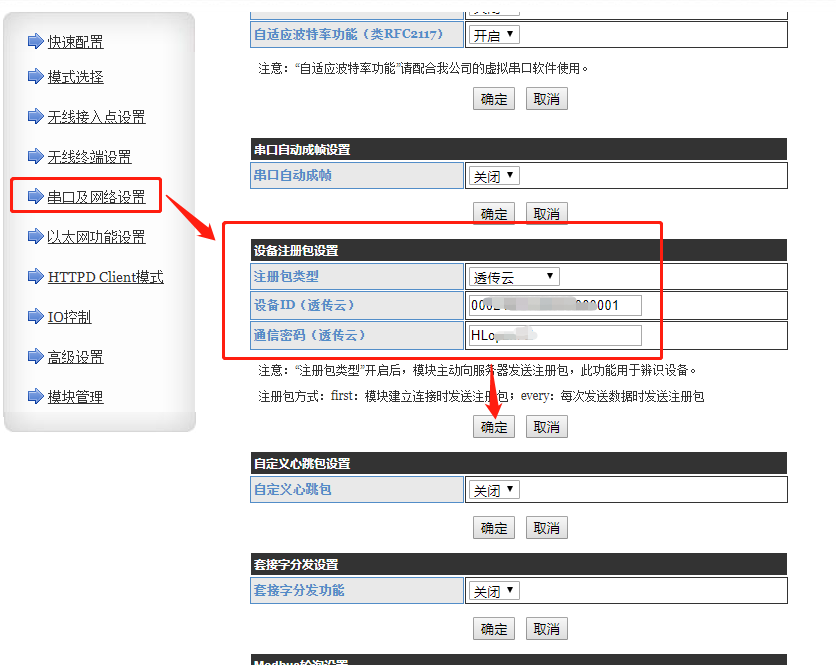
Task: Open the 串口自动成帧 dropdown
Action: click(494, 176)
